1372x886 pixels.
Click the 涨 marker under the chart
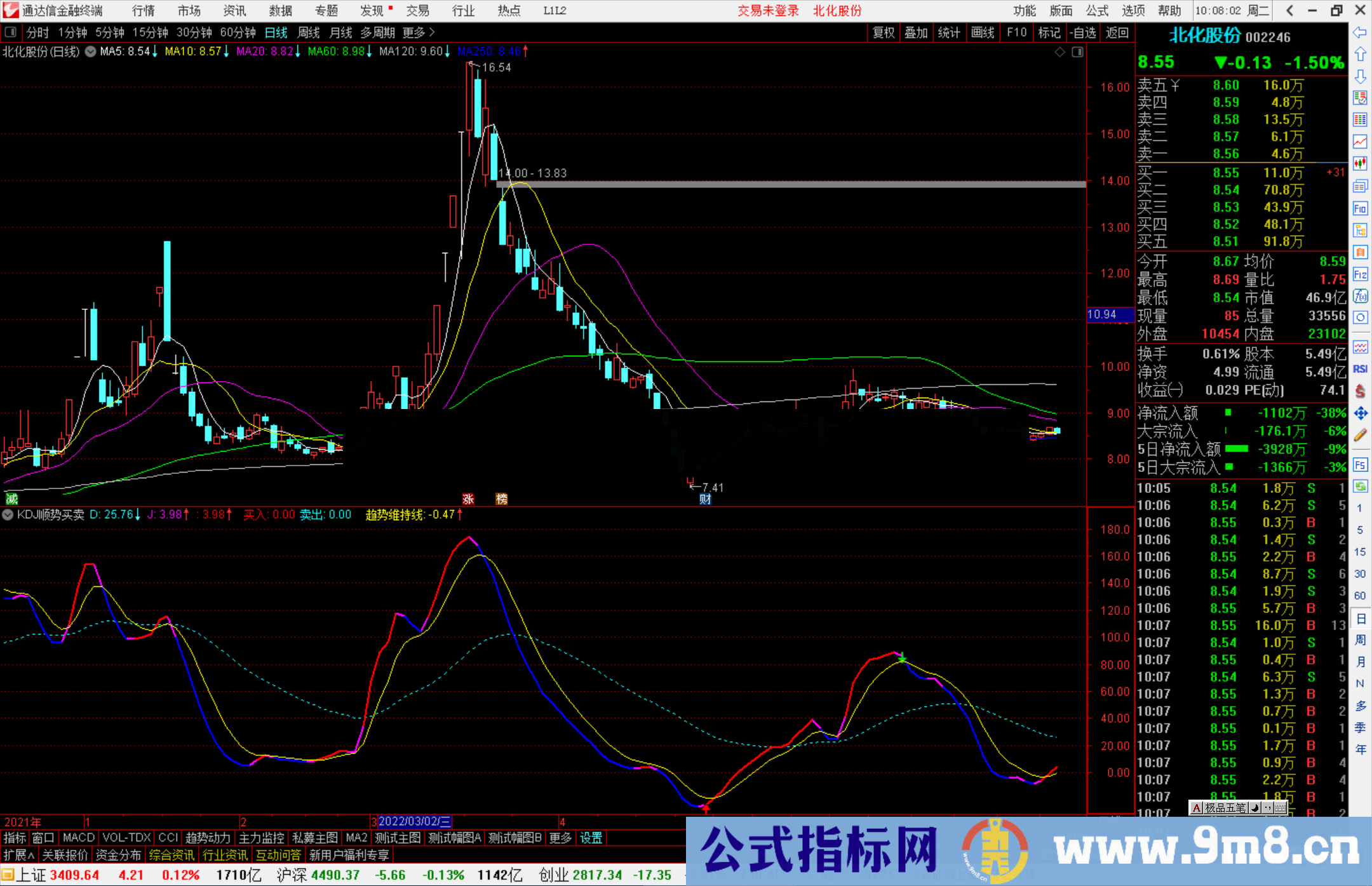468,499
